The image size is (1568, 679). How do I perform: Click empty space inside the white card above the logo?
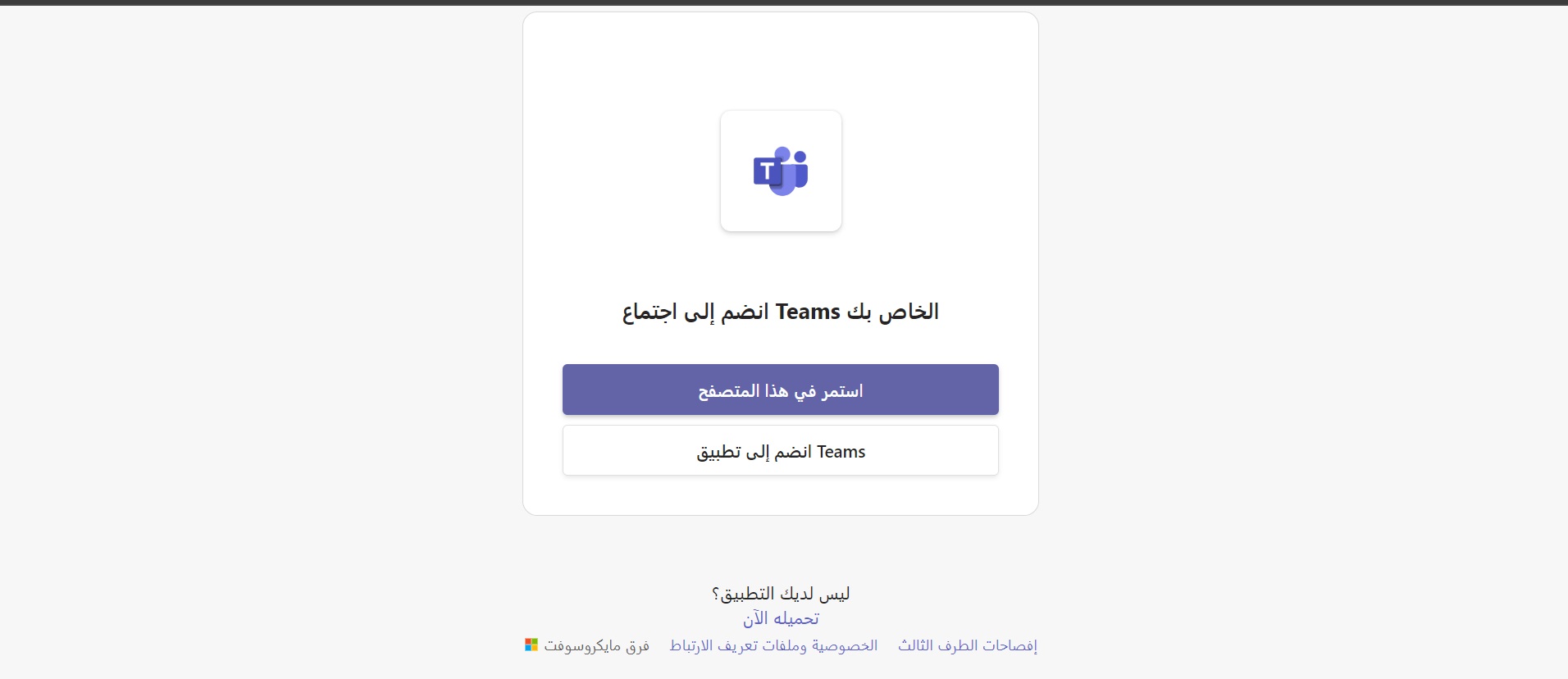click(781, 62)
